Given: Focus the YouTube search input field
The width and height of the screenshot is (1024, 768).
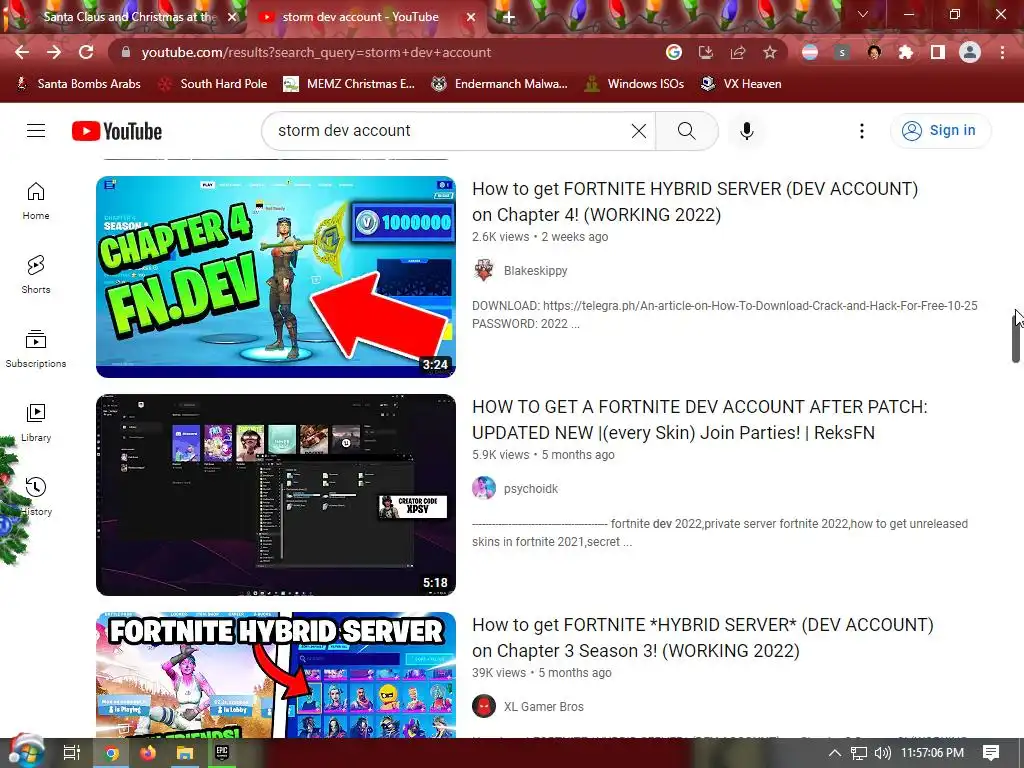Looking at the screenshot, I should pos(451,131).
